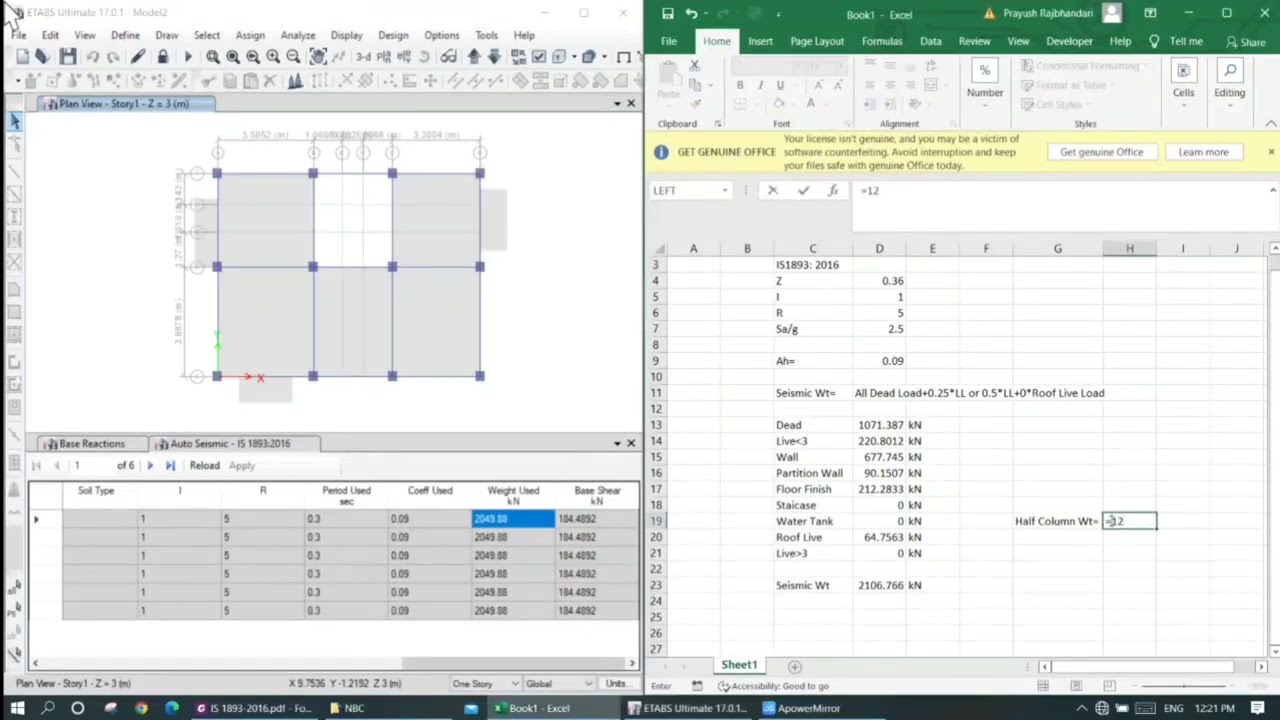Click the Zoom Out icon in ETABS toolbar

(293, 57)
